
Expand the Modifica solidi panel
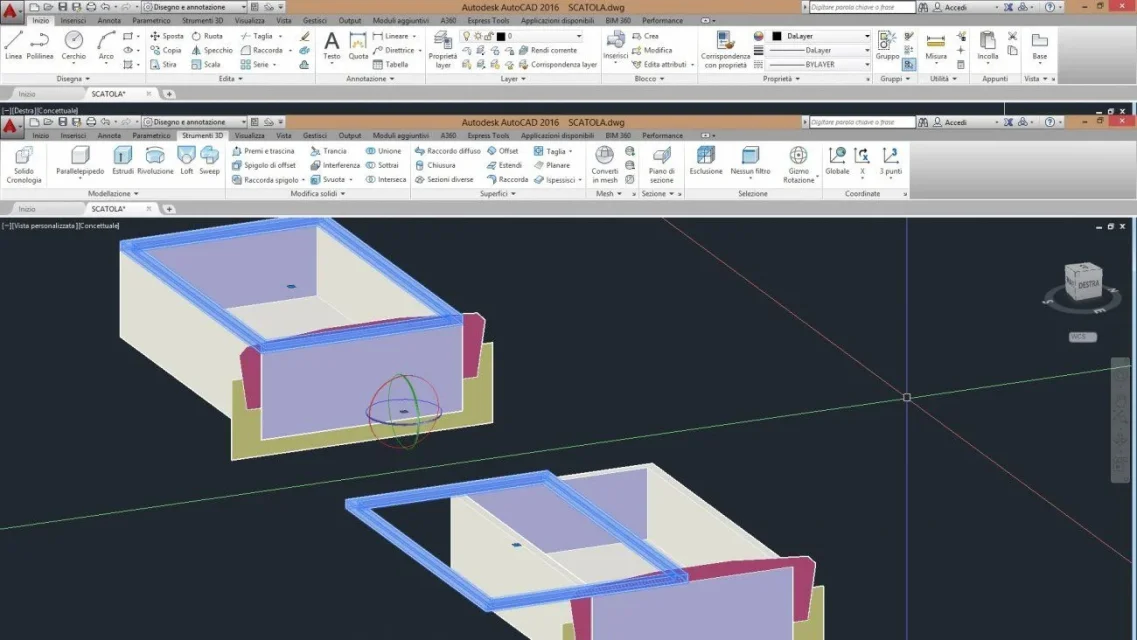[318, 194]
